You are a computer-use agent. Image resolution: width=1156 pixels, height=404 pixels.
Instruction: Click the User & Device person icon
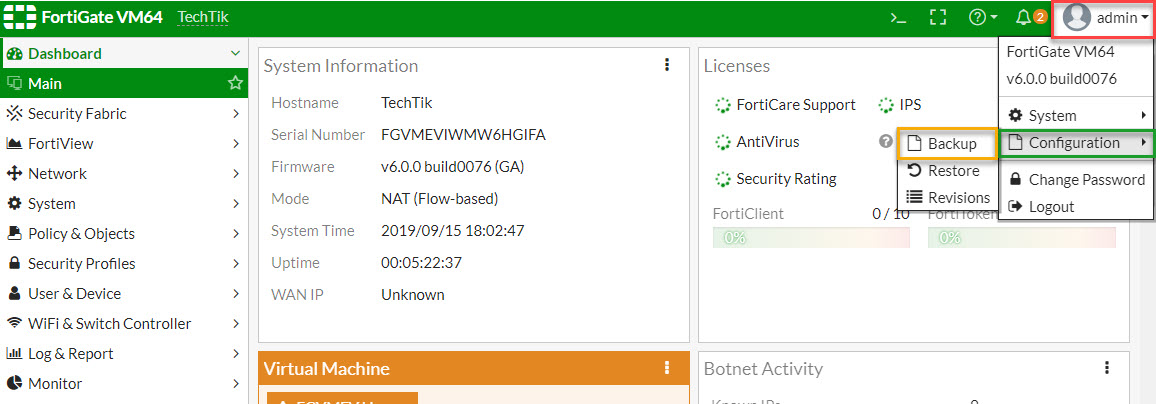13,293
